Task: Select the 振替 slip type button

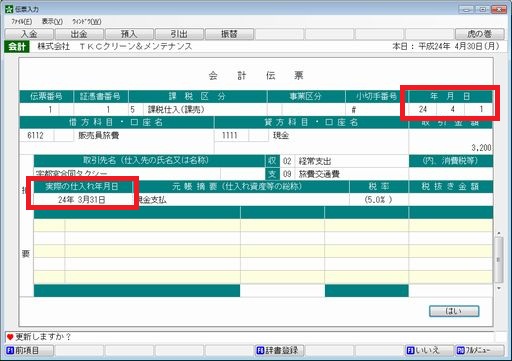Action: [x=229, y=34]
